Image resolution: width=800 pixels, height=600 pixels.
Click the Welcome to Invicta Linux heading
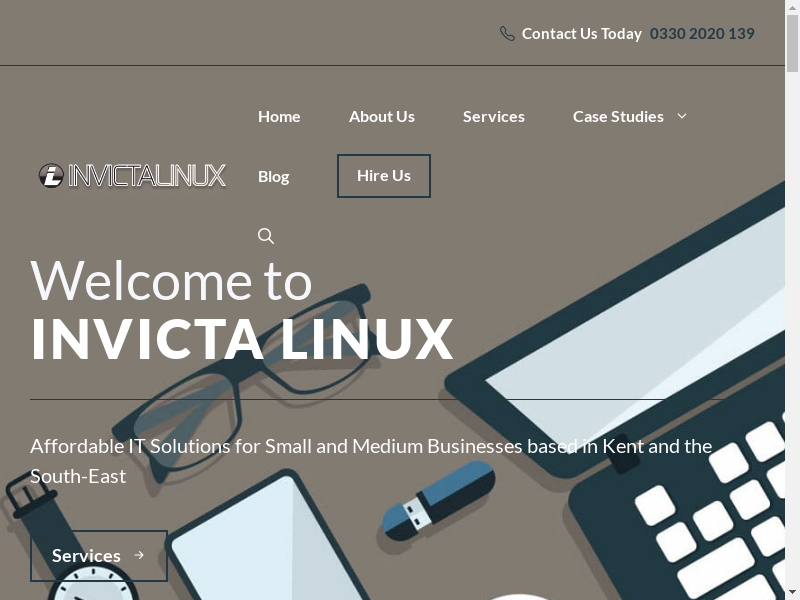coord(242,310)
